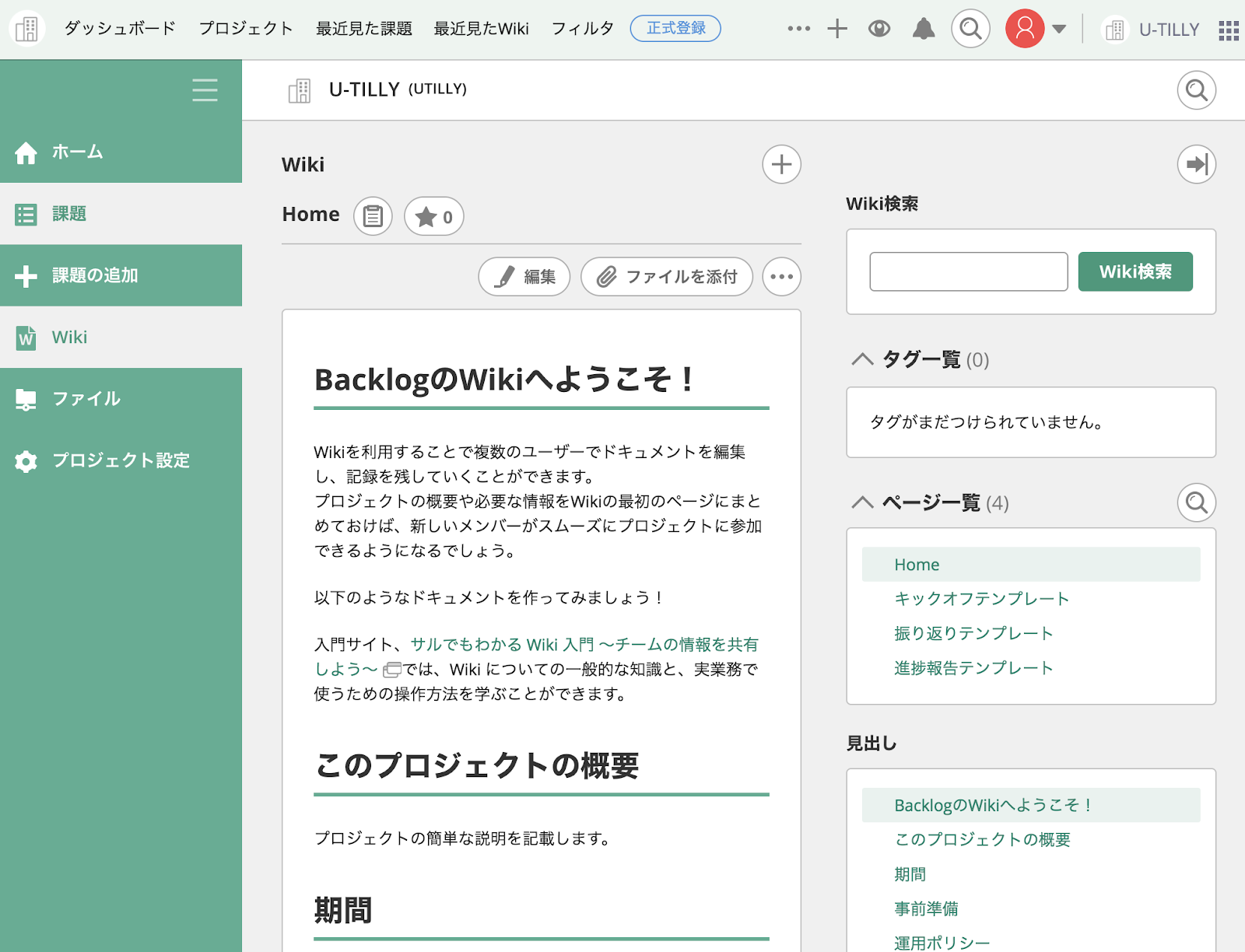Click ダッシュボード in top navigation
This screenshot has height=952, width=1245.
coord(120,29)
